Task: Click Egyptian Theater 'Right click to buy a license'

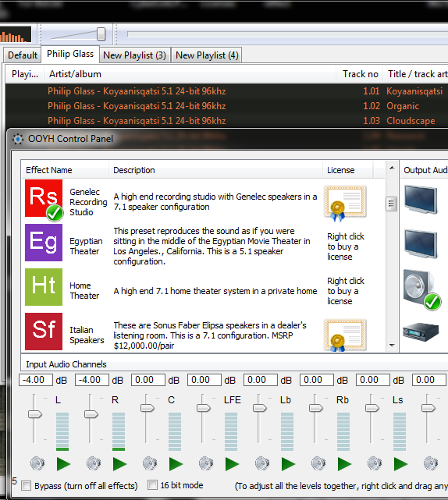Action: click(x=346, y=247)
